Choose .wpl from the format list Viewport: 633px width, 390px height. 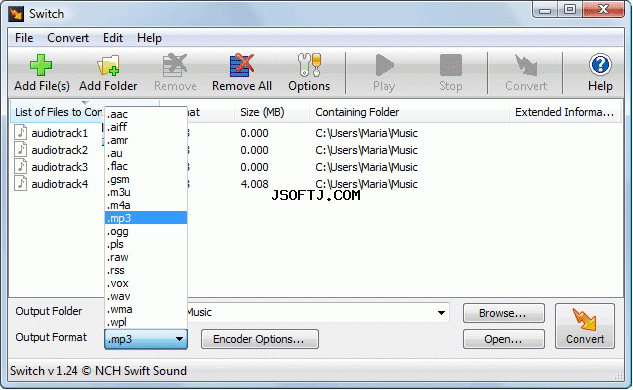[x=146, y=322]
